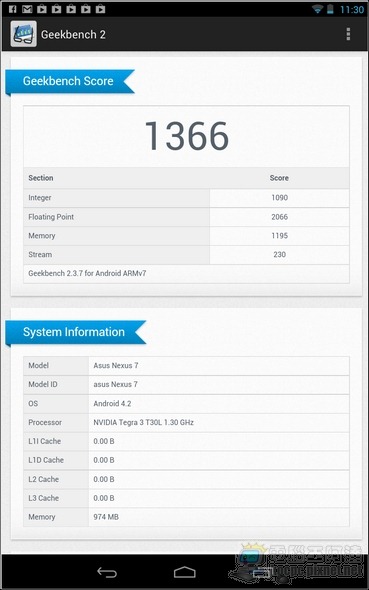This screenshot has width=369, height=590.
Task: Select the OS label
Action: (33, 403)
